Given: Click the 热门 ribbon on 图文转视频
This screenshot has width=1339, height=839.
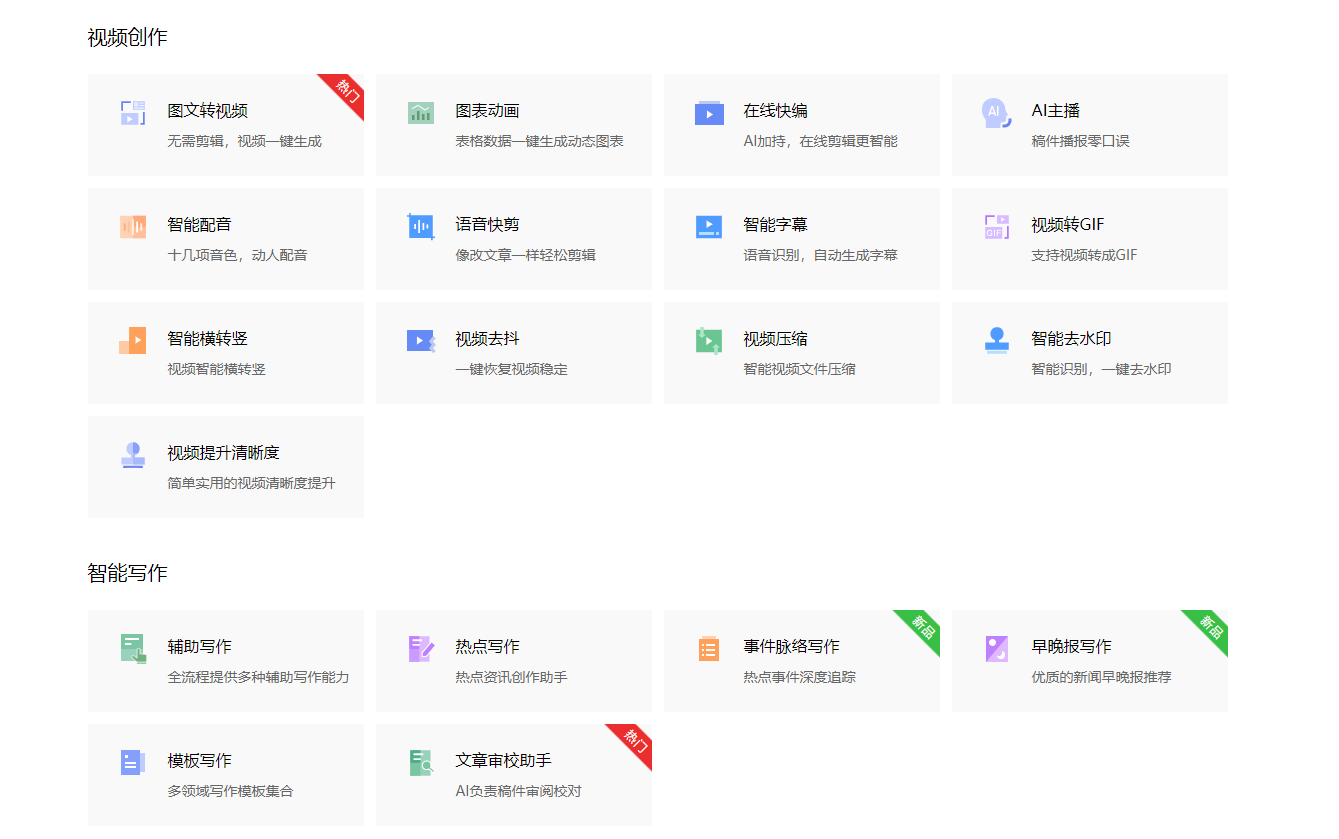Looking at the screenshot, I should (346, 92).
